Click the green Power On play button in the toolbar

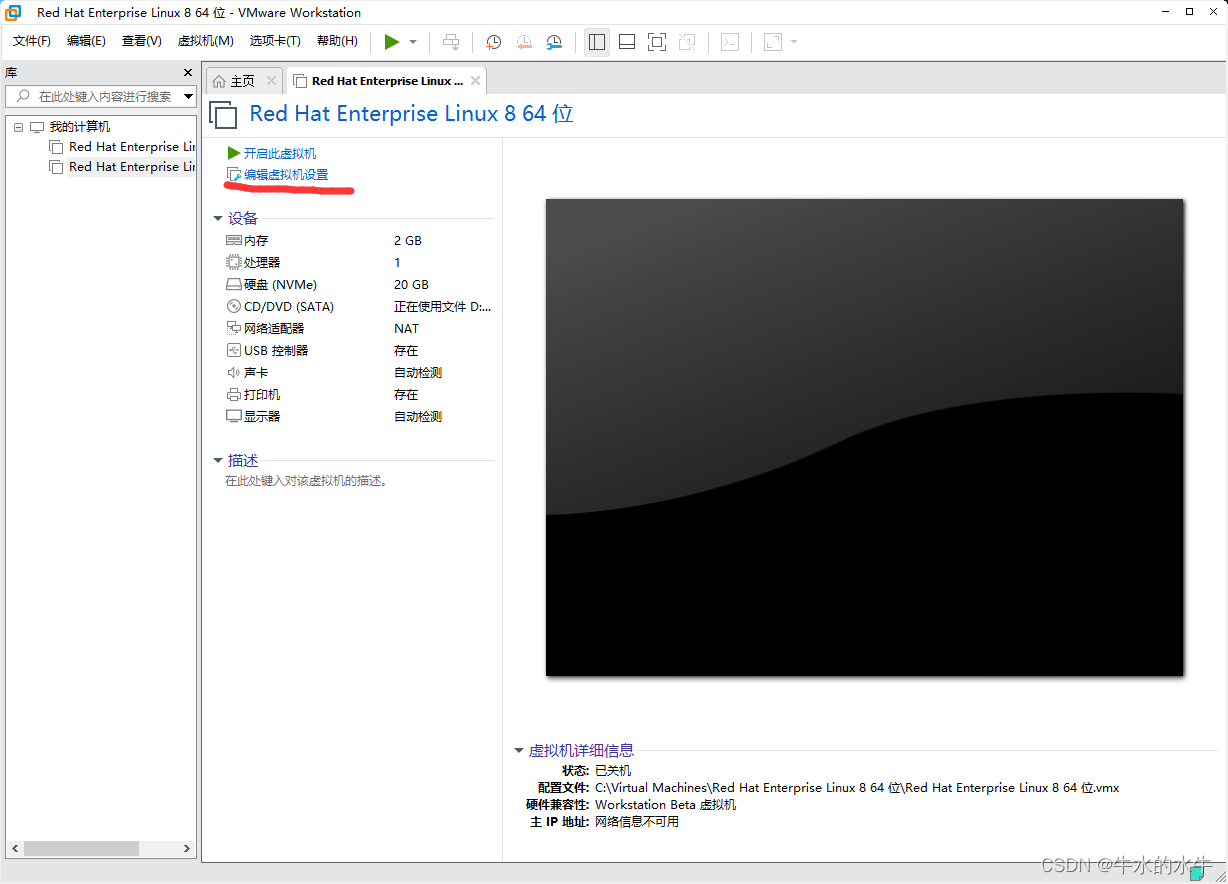click(392, 42)
